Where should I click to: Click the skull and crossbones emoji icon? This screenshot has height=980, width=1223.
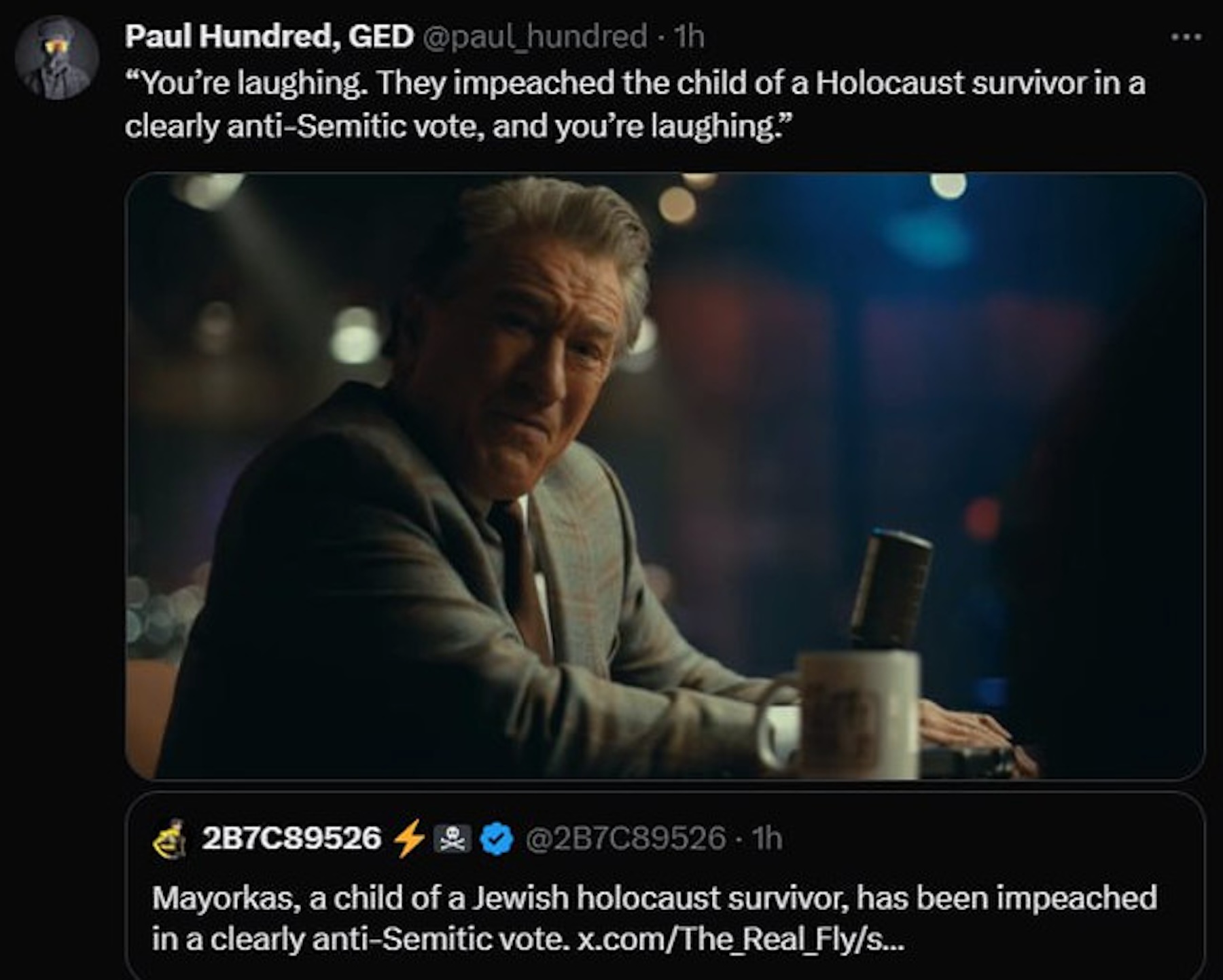(454, 839)
